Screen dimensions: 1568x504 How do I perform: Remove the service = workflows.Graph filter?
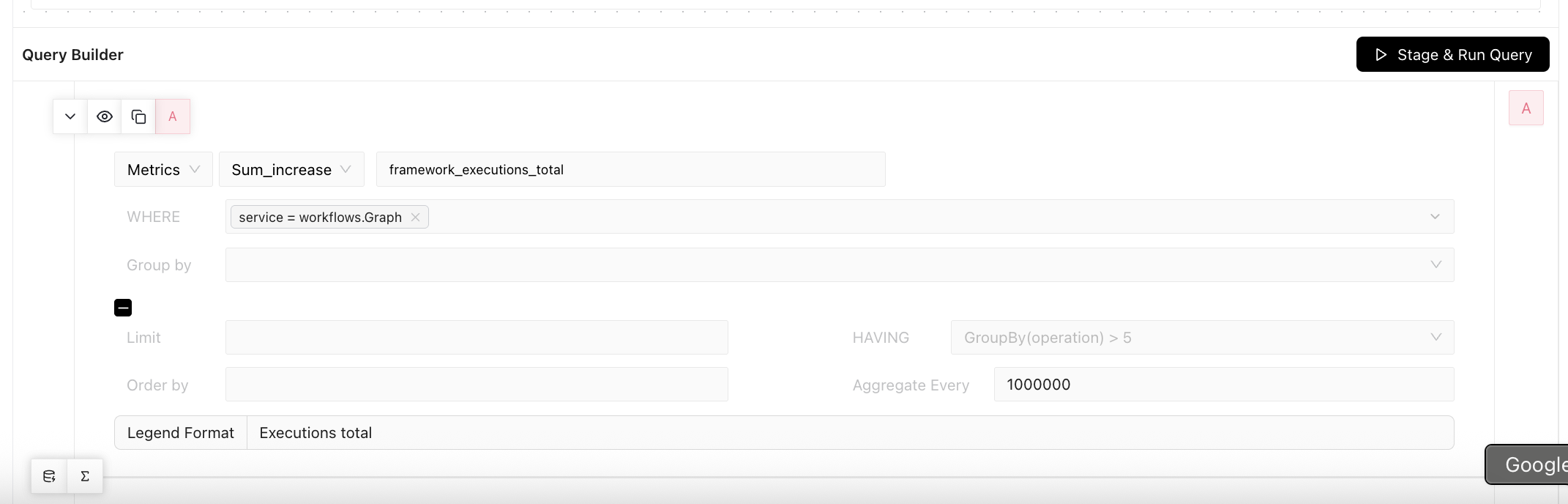point(415,217)
